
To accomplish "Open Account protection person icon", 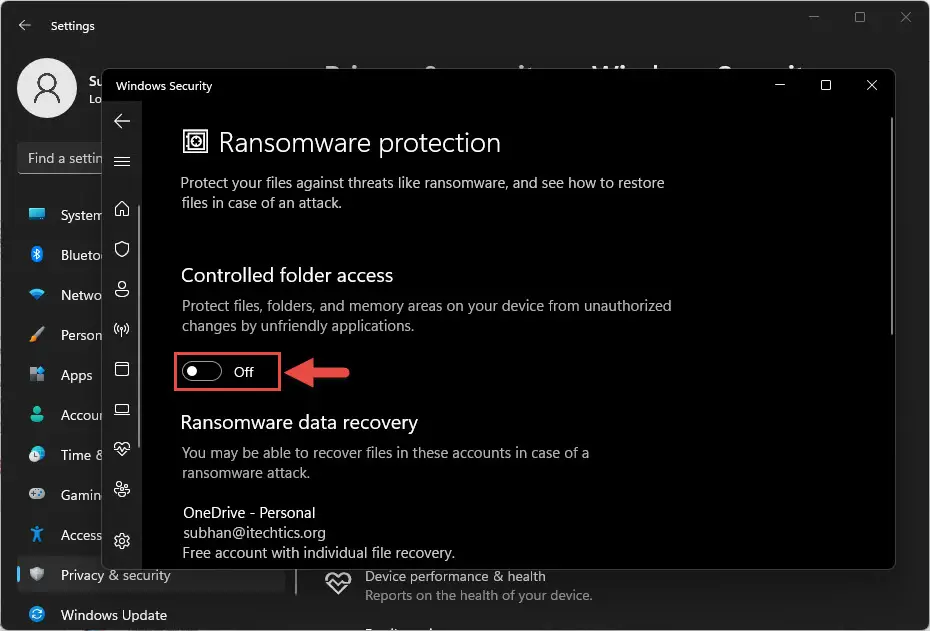I will click(122, 289).
